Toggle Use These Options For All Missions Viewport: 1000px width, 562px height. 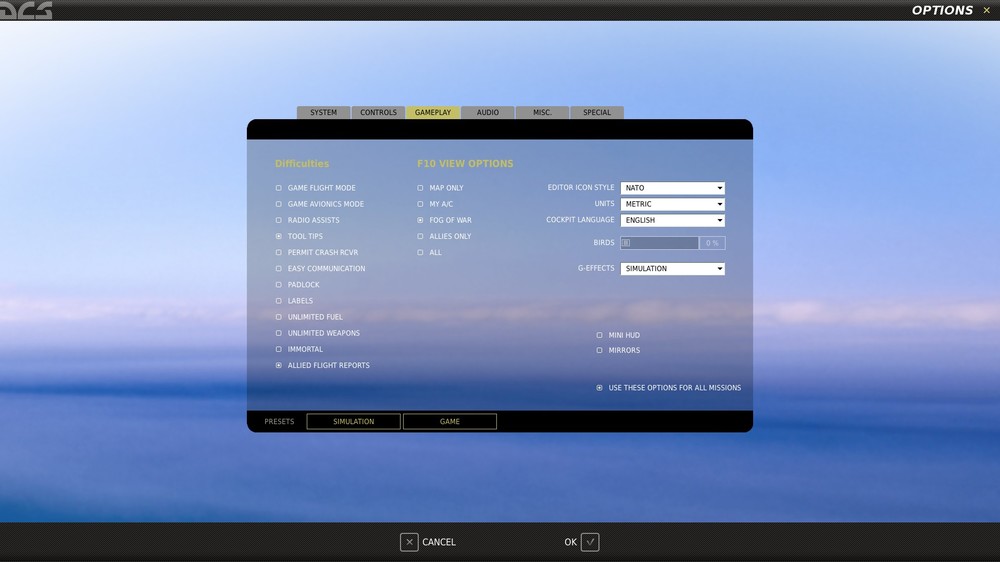tap(599, 388)
